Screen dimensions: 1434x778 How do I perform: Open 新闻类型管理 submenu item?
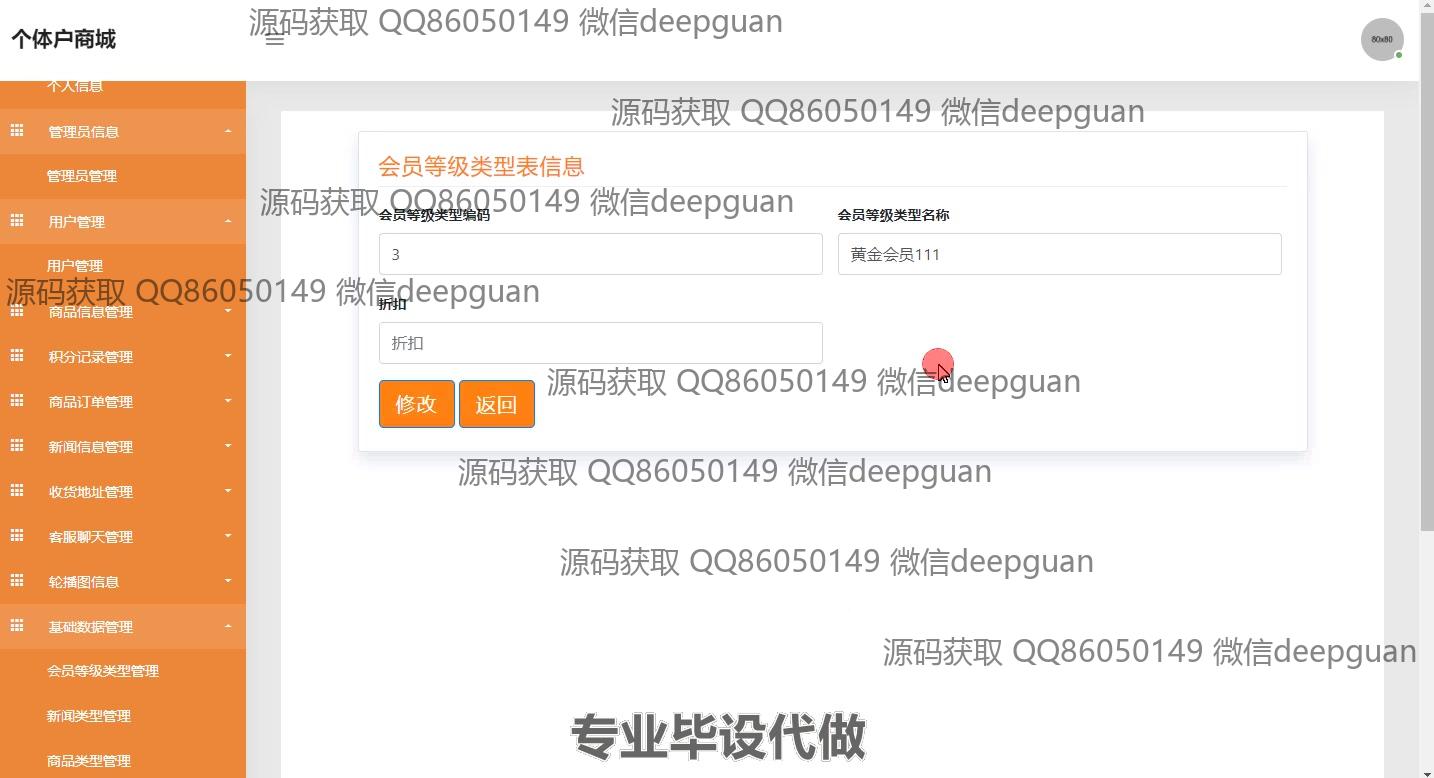89,716
